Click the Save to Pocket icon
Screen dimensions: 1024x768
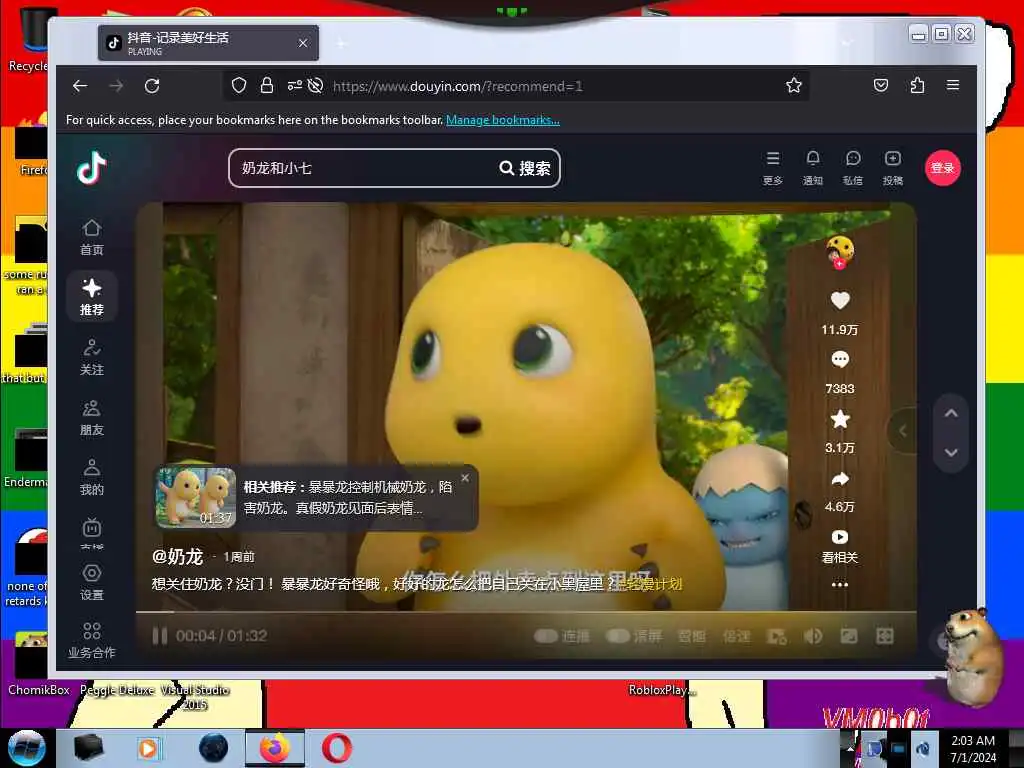pyautogui.click(x=881, y=85)
